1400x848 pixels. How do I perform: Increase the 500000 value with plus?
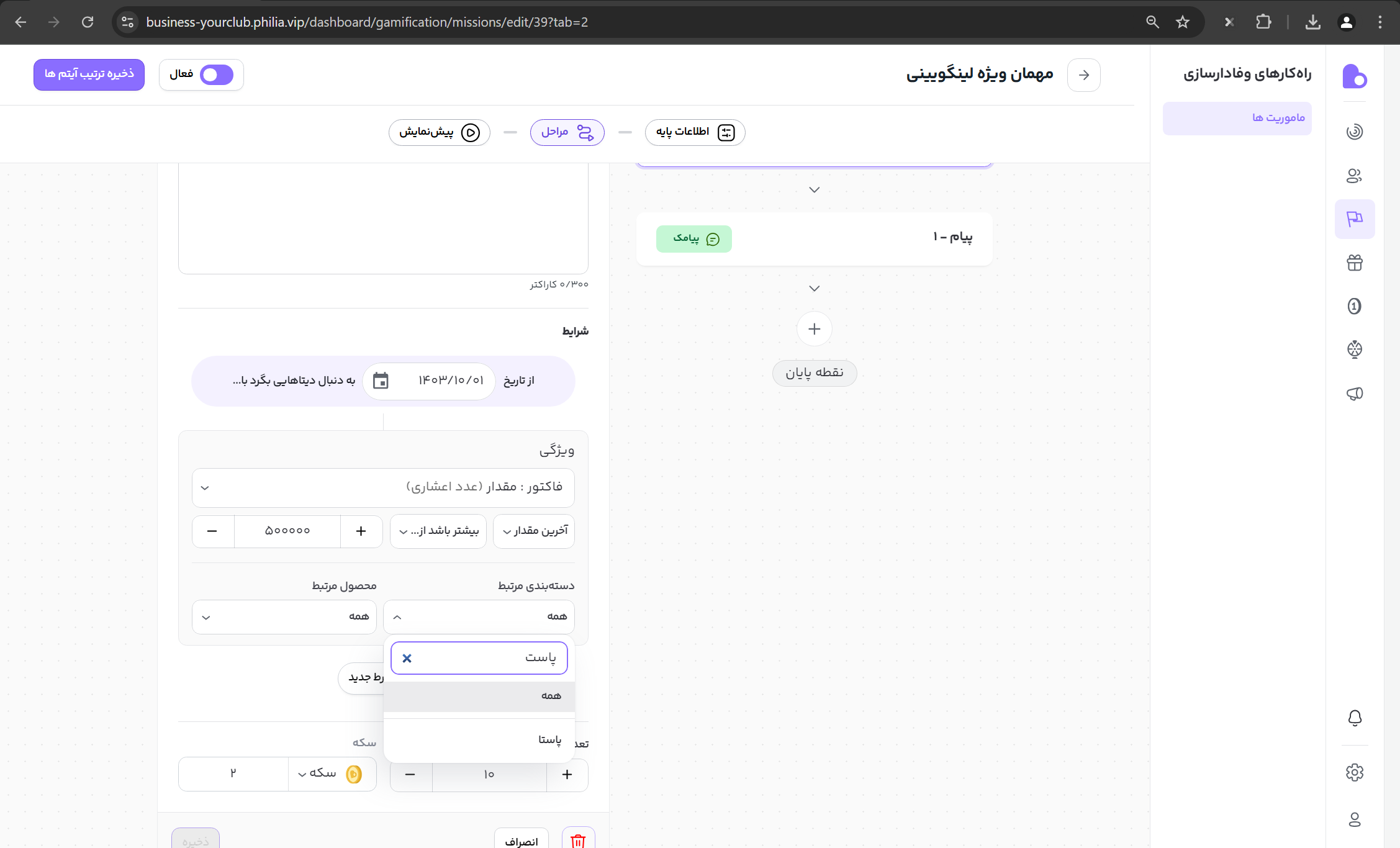pyautogui.click(x=361, y=531)
